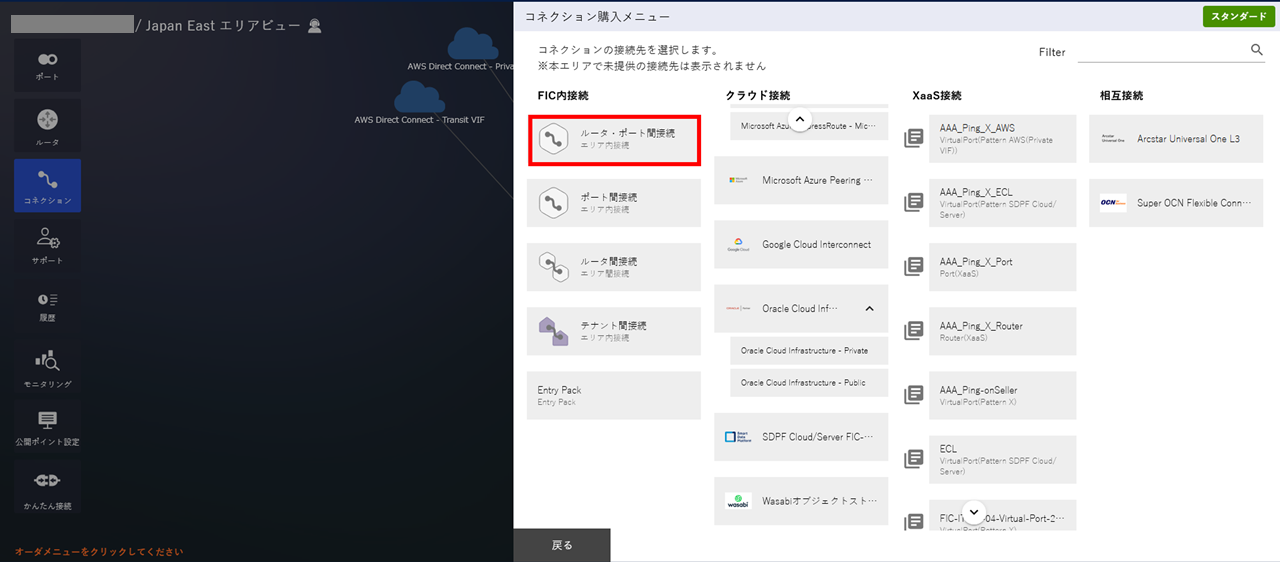Image resolution: width=1280 pixels, height=562 pixels.
Task: Click the OCN logo on Super OCN tile
Action: [x=1113, y=203]
